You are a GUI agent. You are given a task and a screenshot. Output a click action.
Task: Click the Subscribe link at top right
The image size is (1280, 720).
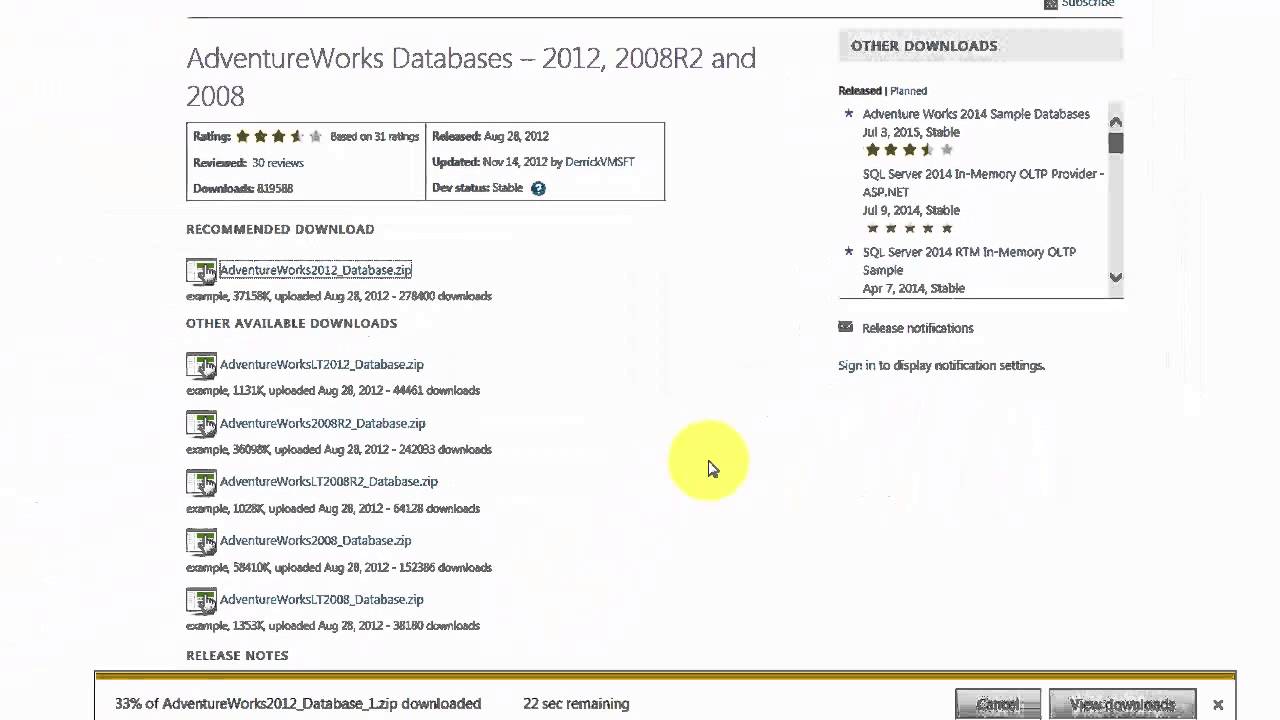(1088, 4)
